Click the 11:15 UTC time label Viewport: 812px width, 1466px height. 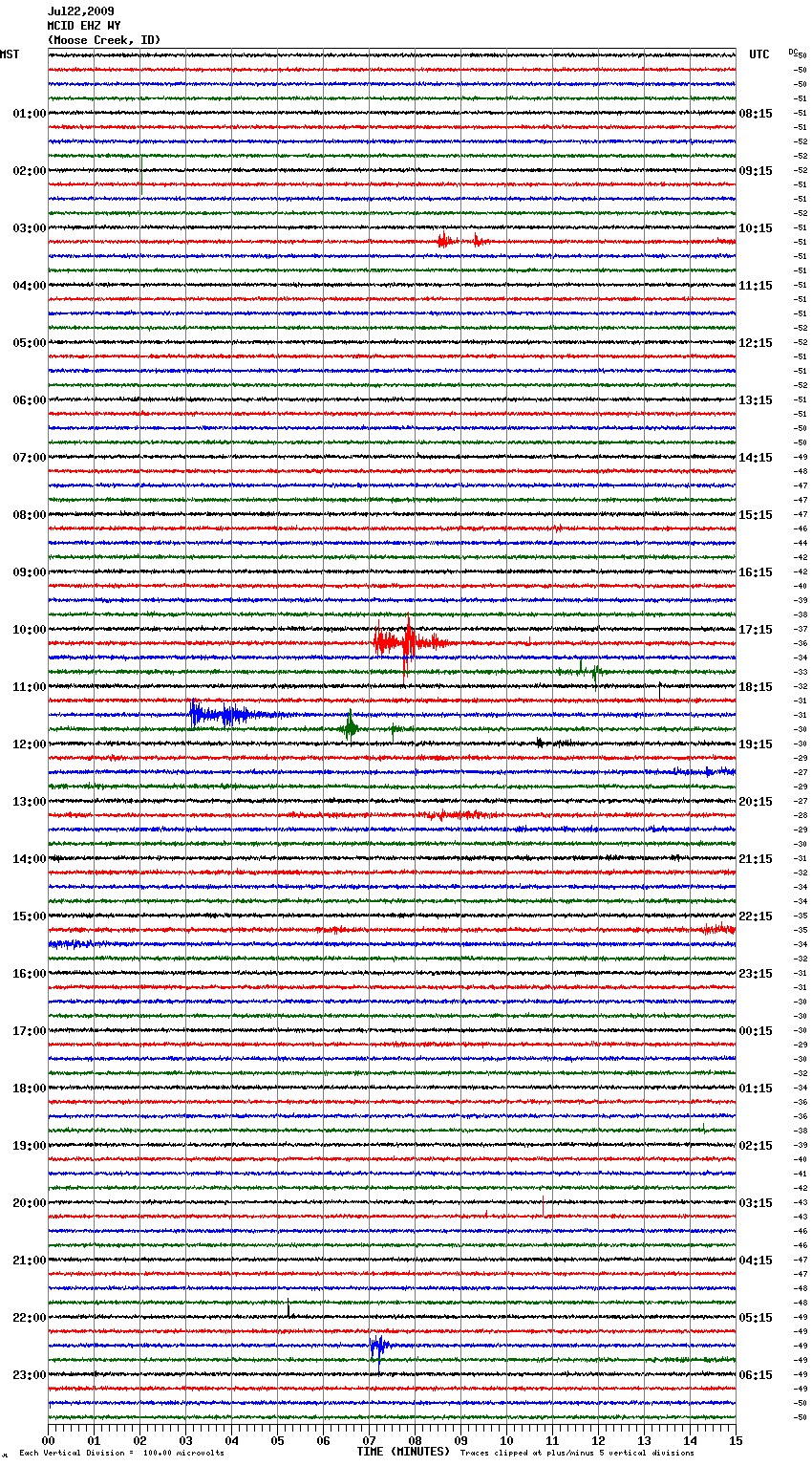[756, 286]
